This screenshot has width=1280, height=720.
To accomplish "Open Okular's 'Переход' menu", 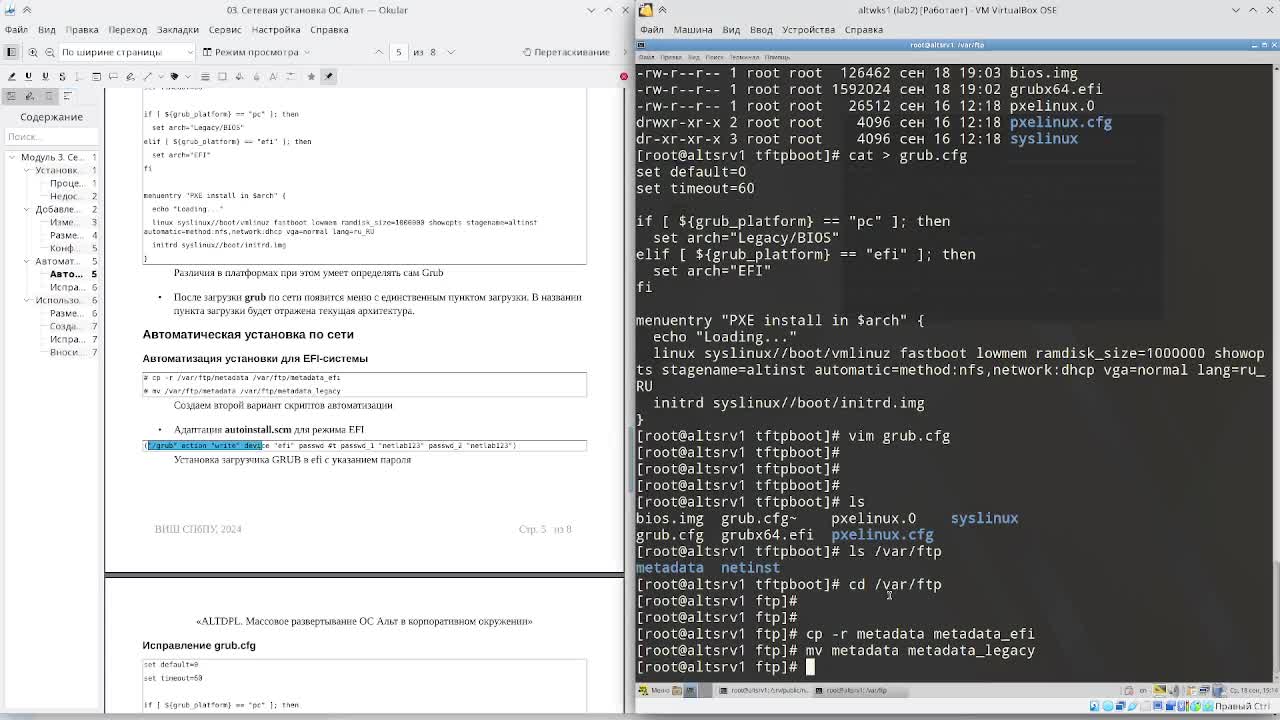I will (x=127, y=29).
